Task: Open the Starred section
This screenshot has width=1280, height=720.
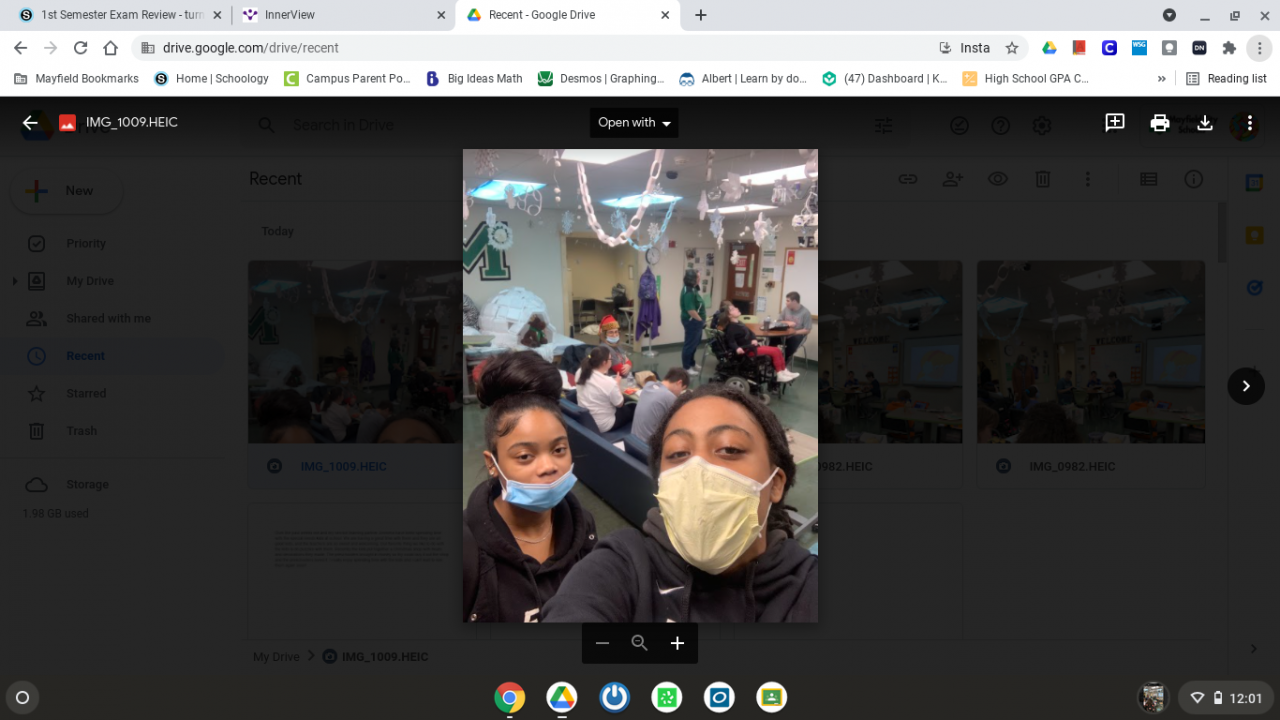Action: coord(86,394)
